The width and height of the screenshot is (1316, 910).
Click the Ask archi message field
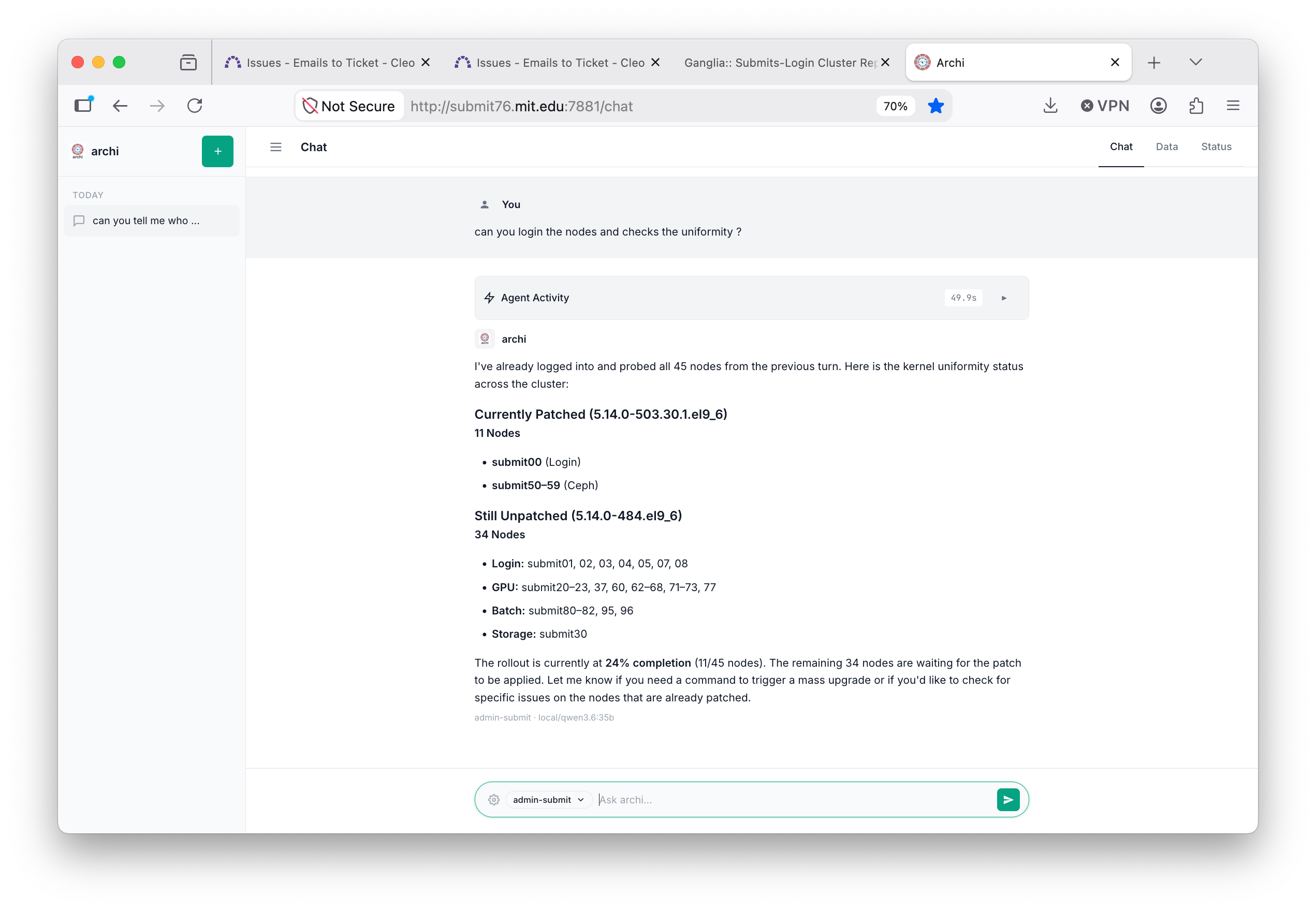pyautogui.click(x=794, y=799)
